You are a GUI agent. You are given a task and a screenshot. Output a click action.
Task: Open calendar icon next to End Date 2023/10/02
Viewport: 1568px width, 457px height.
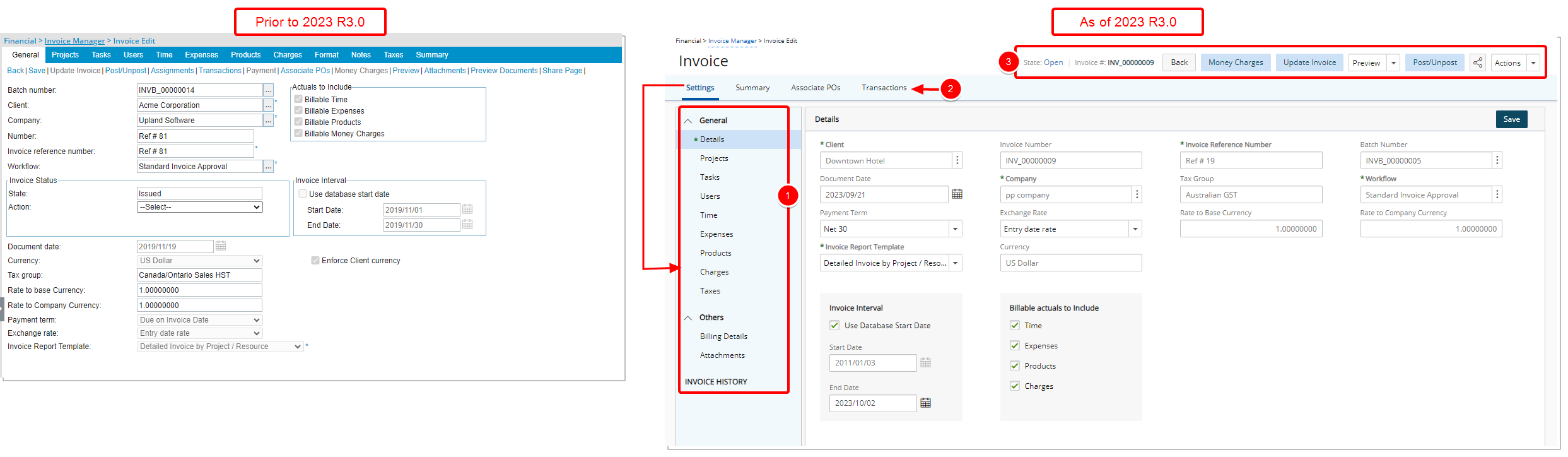[925, 403]
